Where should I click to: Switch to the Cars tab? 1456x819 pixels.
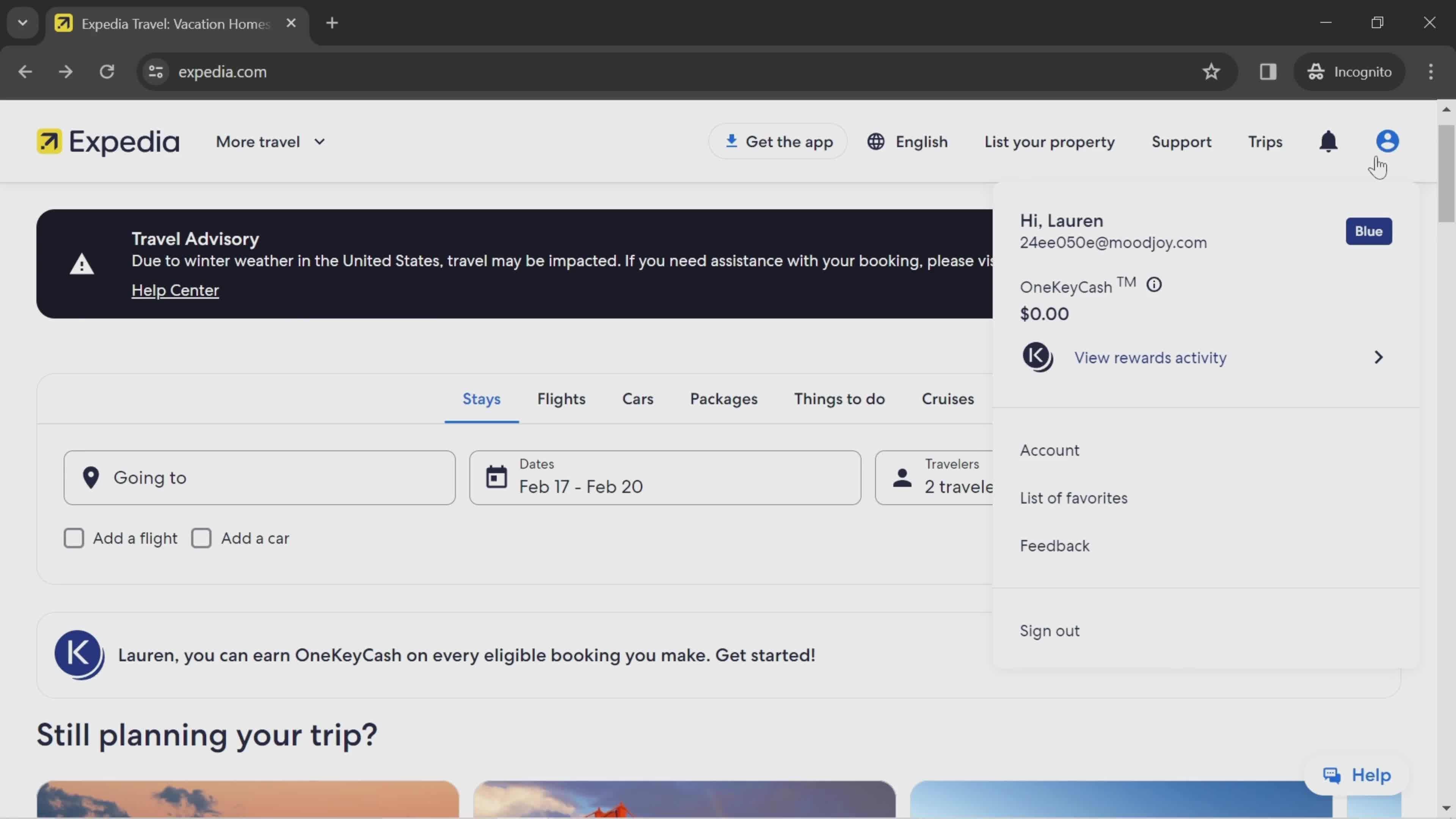(x=637, y=399)
